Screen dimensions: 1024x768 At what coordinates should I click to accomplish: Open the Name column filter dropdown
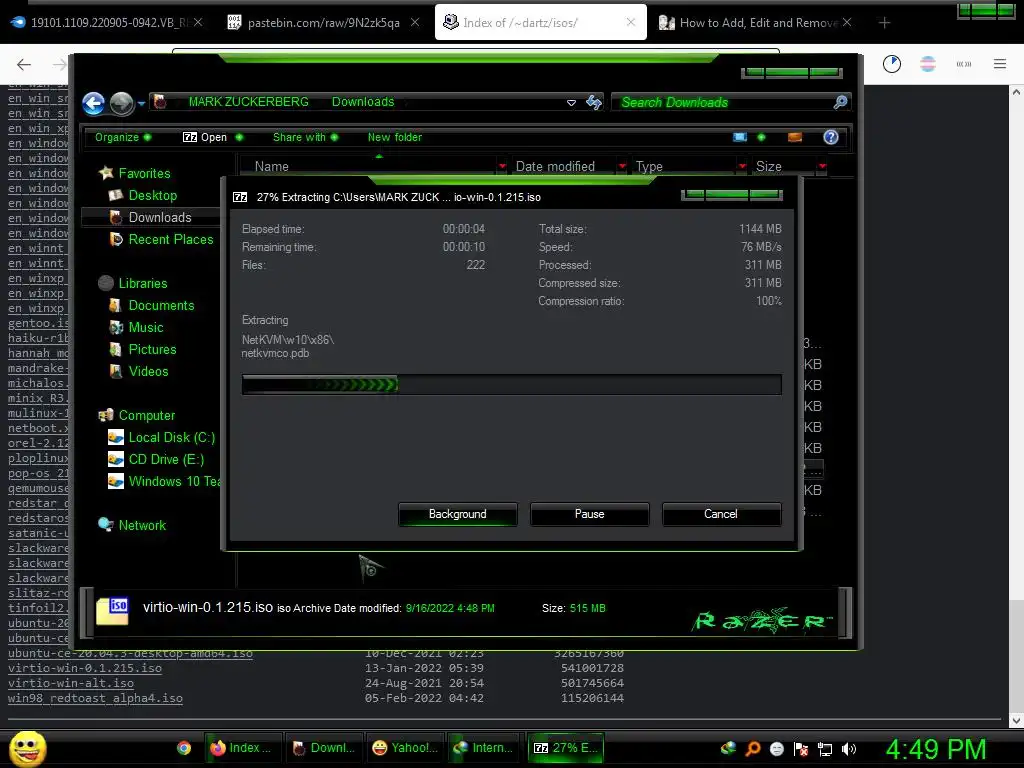(x=502, y=167)
